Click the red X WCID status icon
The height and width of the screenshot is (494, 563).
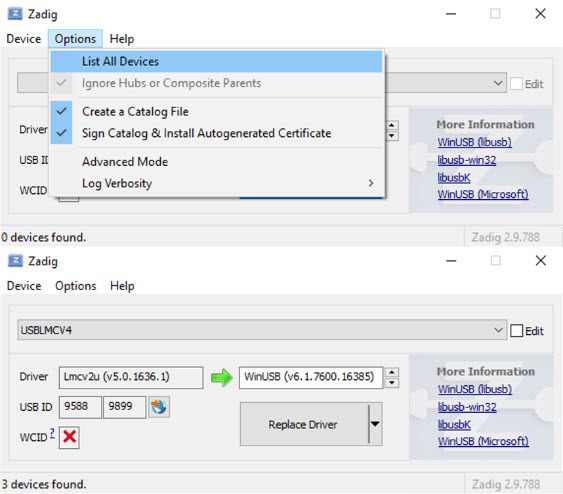pyautogui.click(x=69, y=437)
